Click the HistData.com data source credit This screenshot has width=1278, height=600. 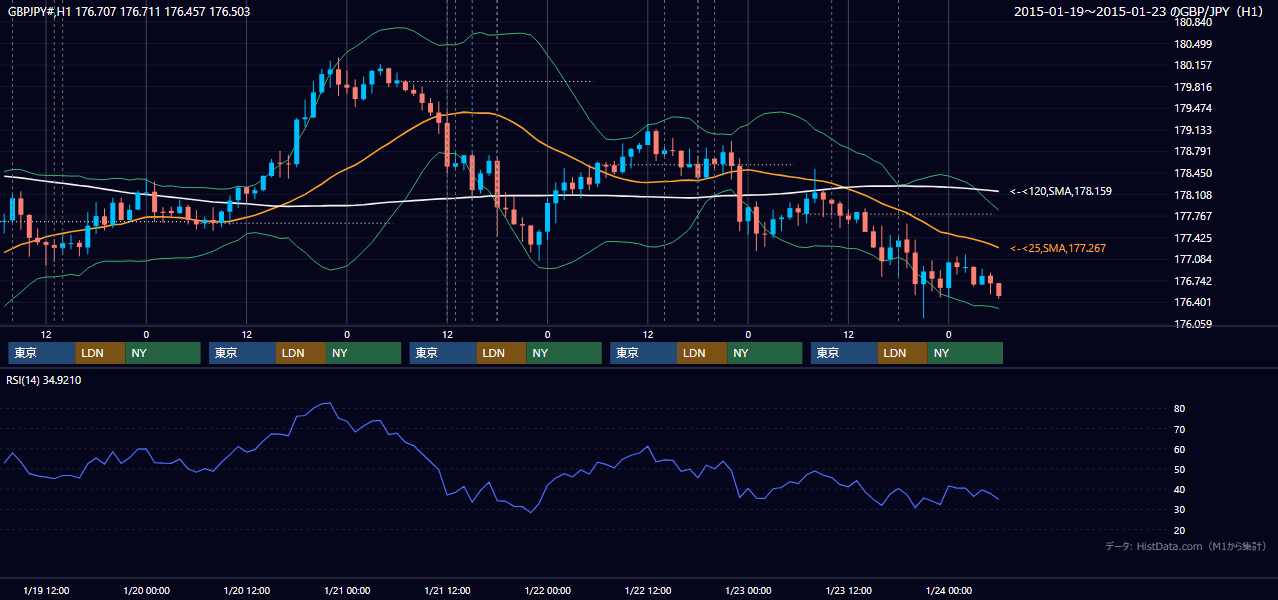[1186, 547]
